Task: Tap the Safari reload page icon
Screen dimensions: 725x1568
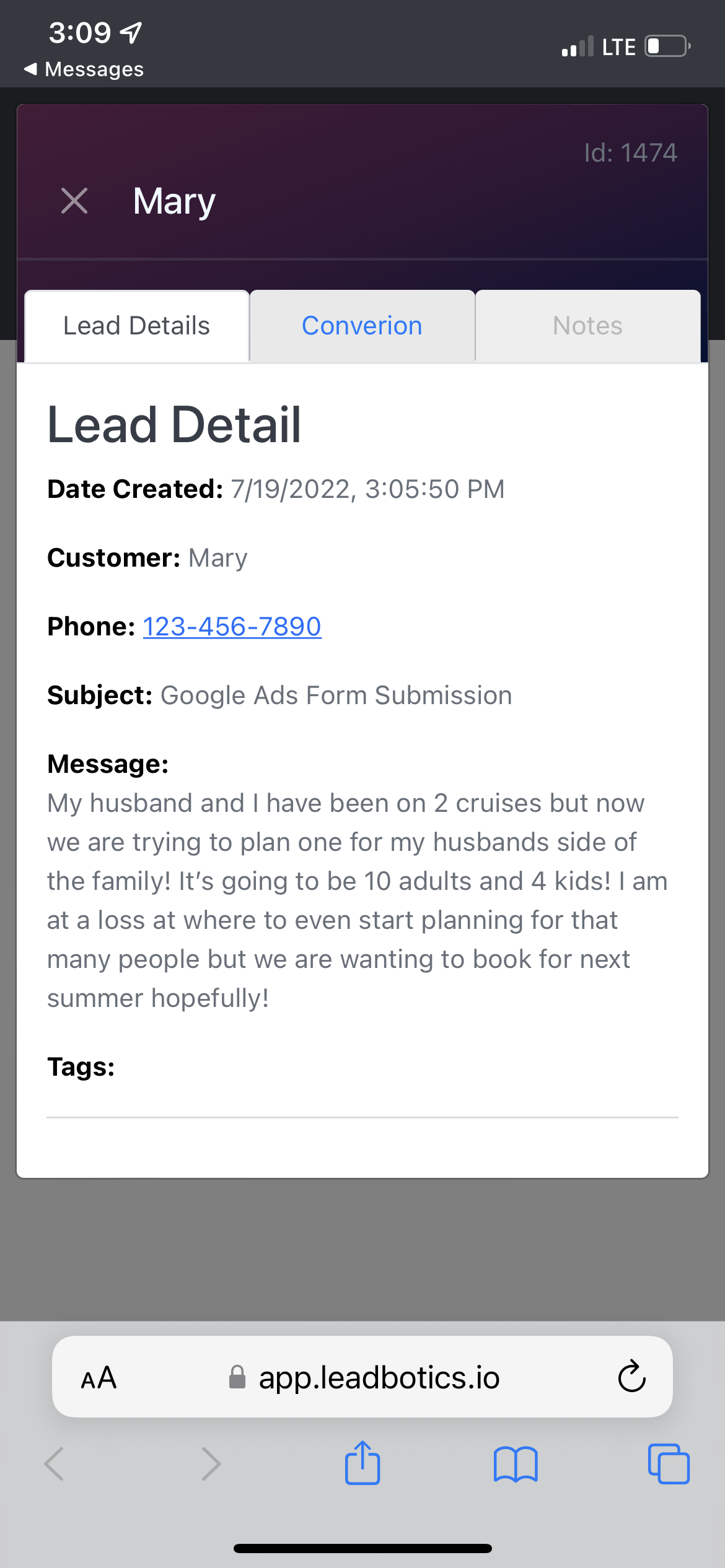Action: pos(631,1377)
